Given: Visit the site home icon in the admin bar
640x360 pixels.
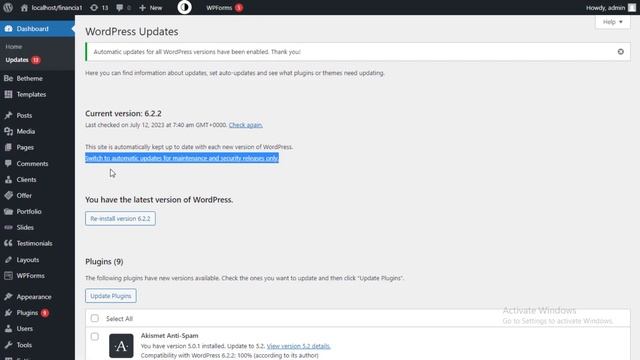Looking at the screenshot, I should 24,7.
